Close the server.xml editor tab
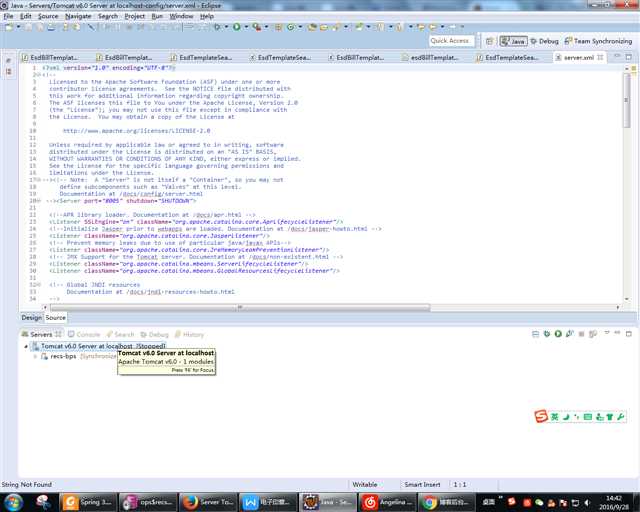Screen dimensions: 640x512 [x=600, y=58]
